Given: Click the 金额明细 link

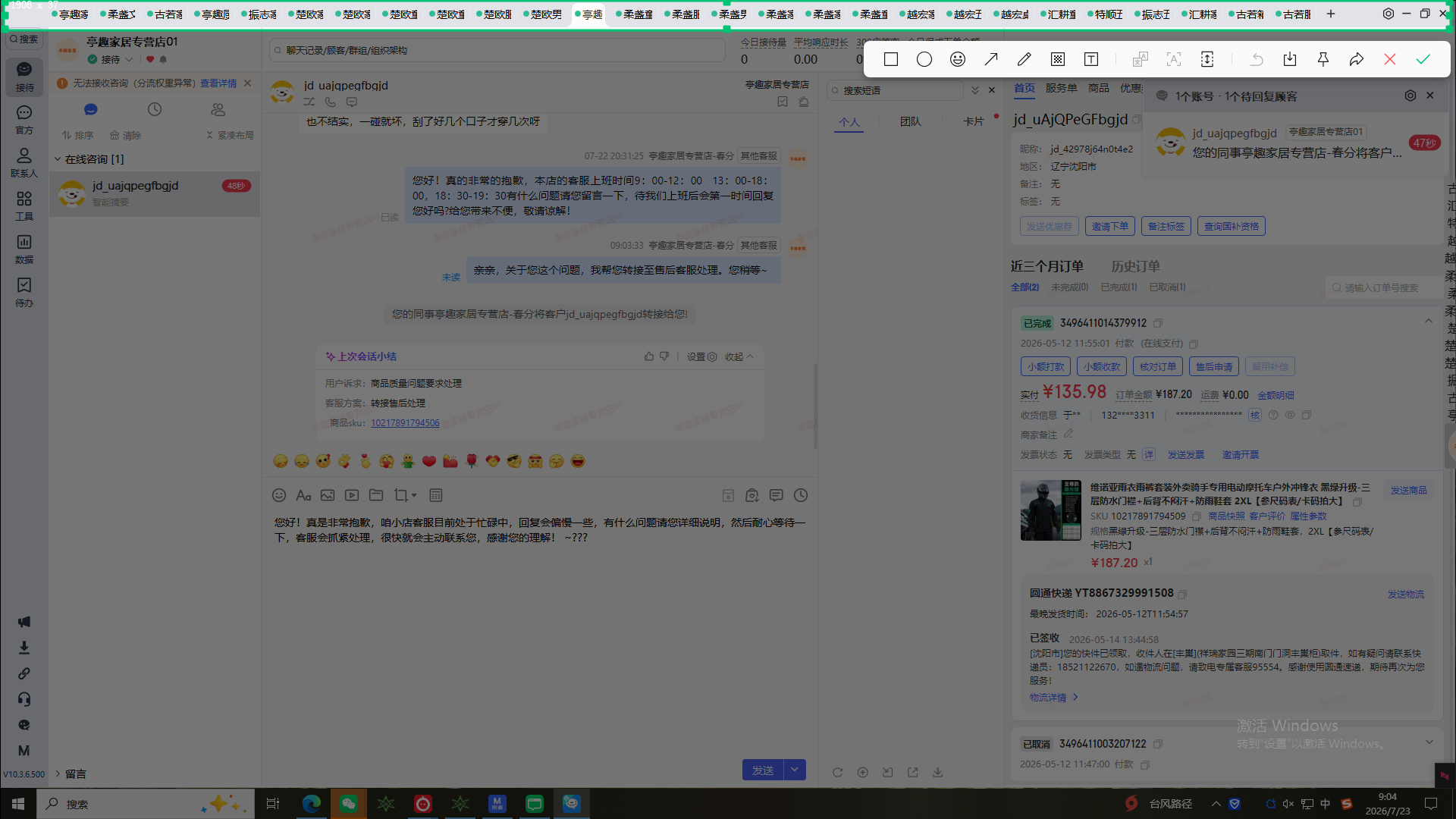Looking at the screenshot, I should tap(1276, 395).
